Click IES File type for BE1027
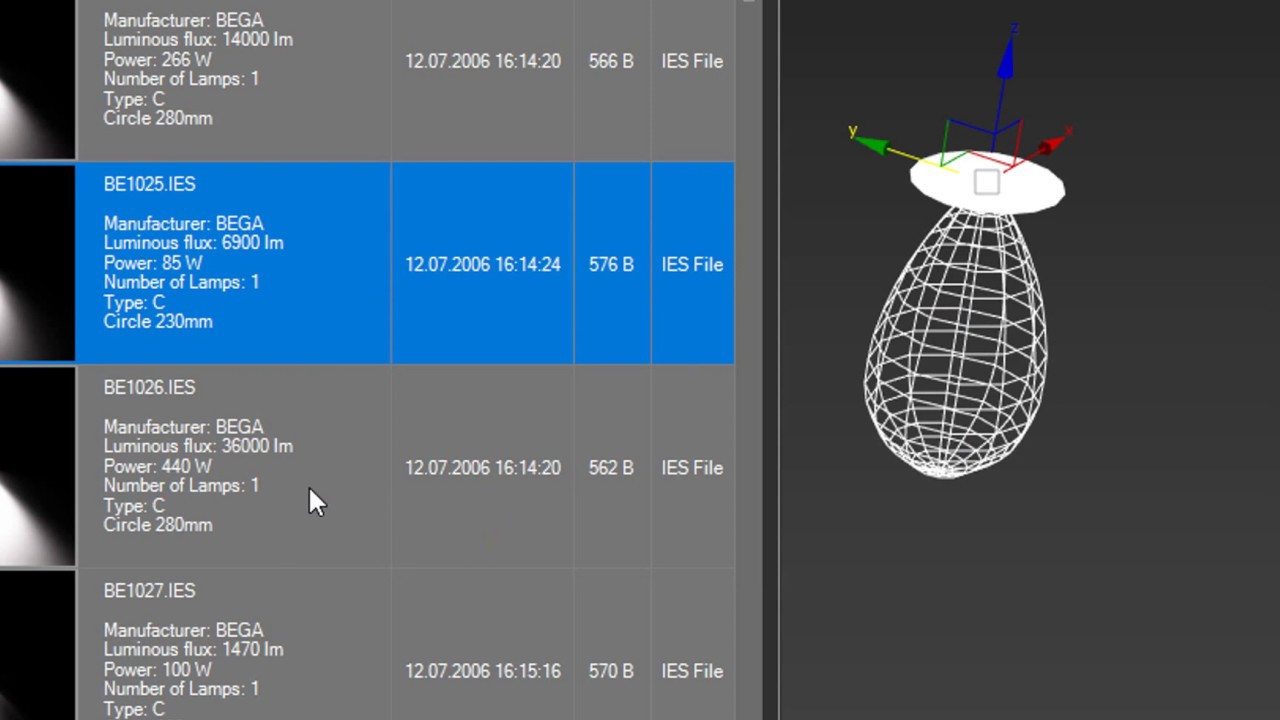Viewport: 1280px width, 720px height. 692,671
